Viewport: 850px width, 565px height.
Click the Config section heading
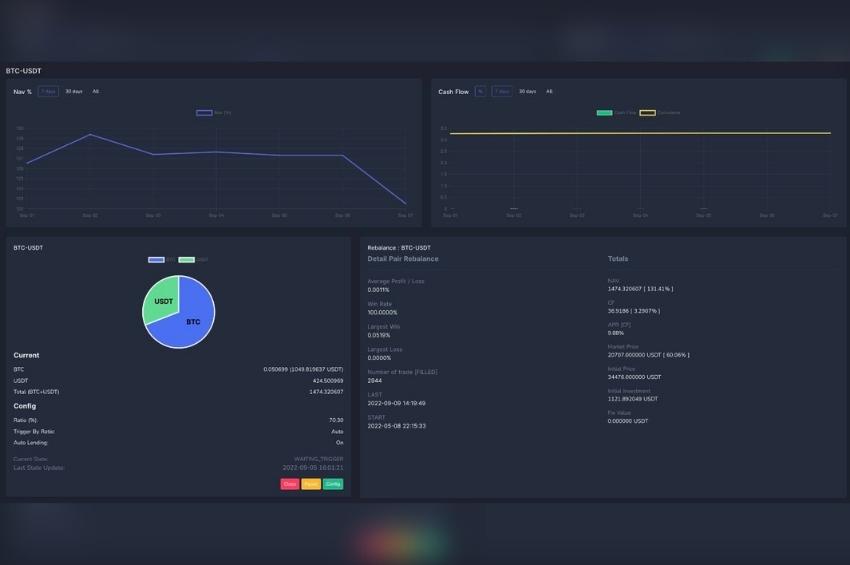coord(24,406)
